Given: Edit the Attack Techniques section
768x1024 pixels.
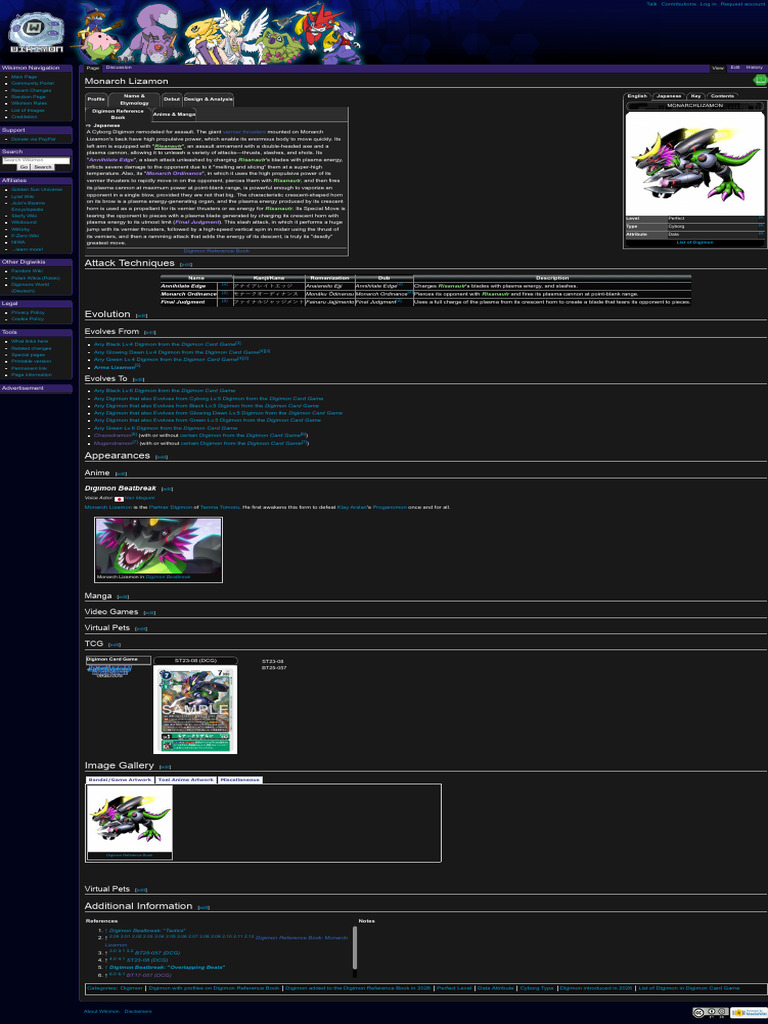Looking at the screenshot, I should pyautogui.click(x=185, y=264).
